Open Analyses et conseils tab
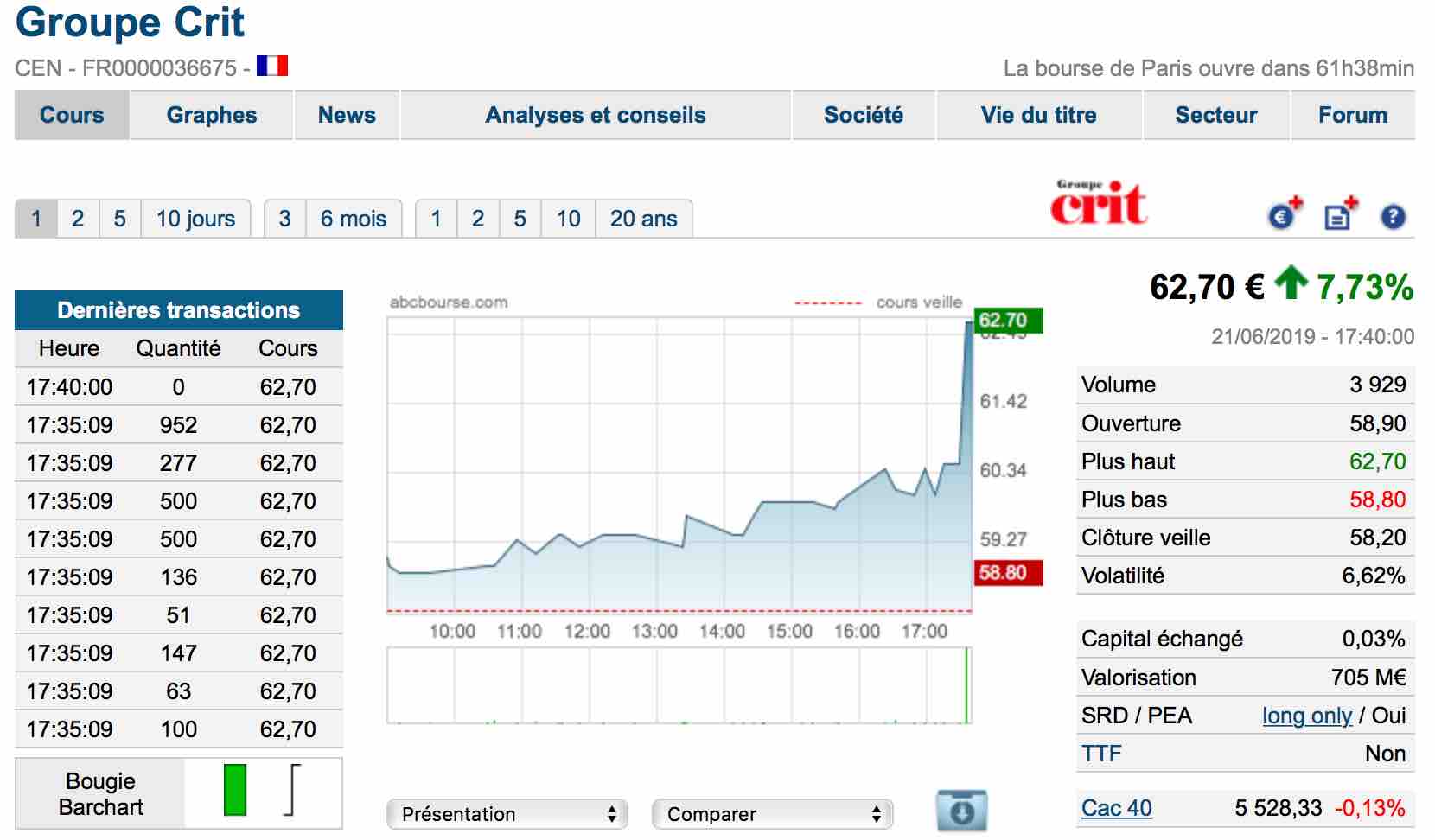The height and width of the screenshot is (840, 1435). tap(596, 115)
